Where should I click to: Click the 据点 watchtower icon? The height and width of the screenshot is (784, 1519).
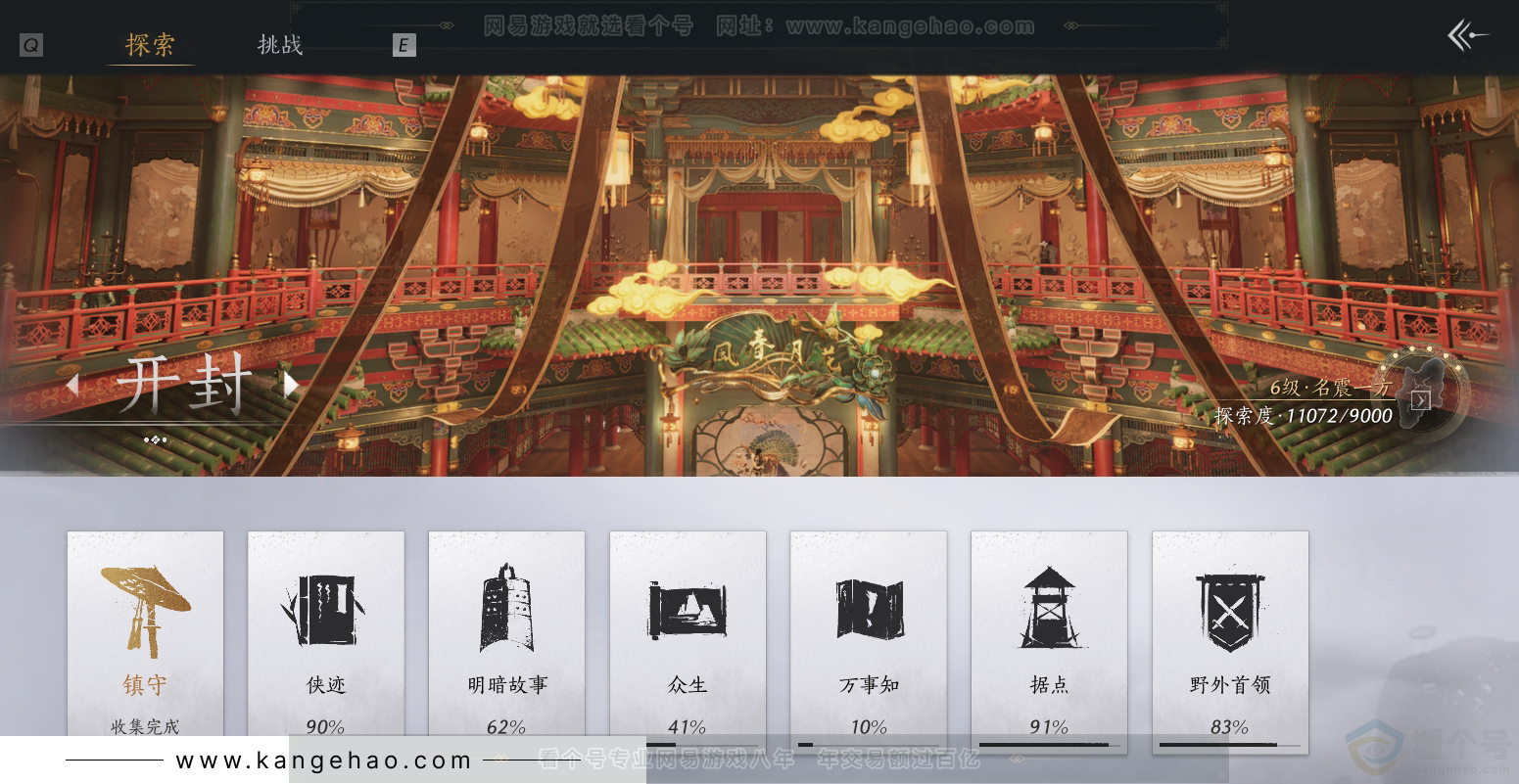point(1049,607)
